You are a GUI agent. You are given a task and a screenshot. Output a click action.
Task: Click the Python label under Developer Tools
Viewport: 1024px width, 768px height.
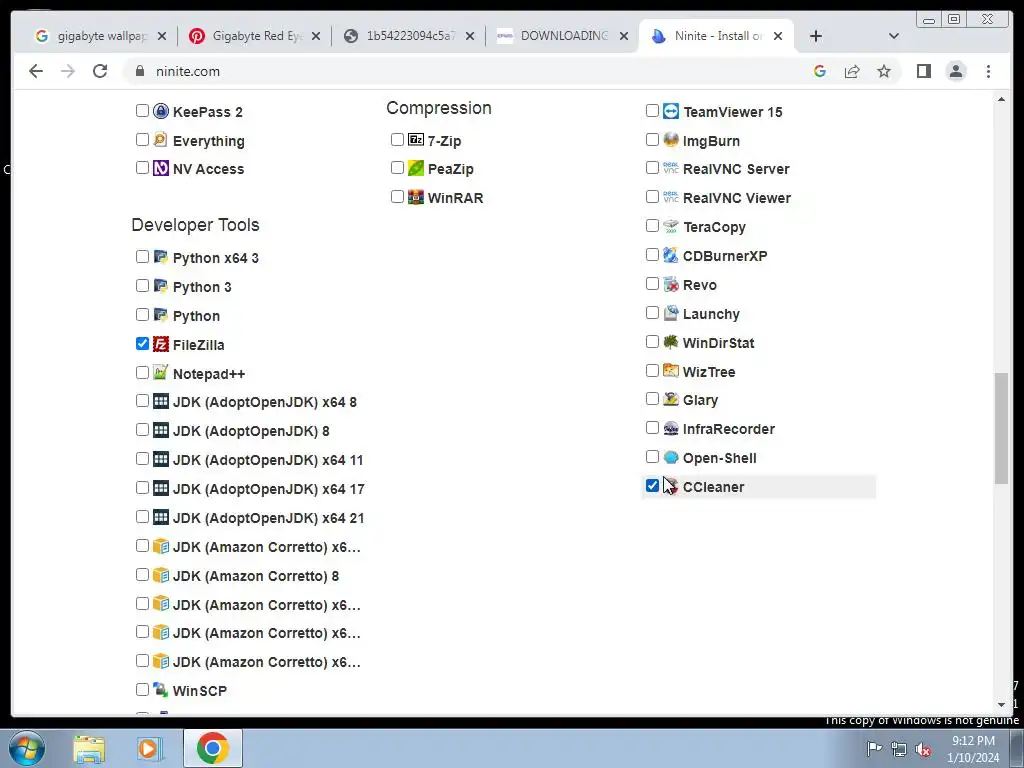[196, 316]
